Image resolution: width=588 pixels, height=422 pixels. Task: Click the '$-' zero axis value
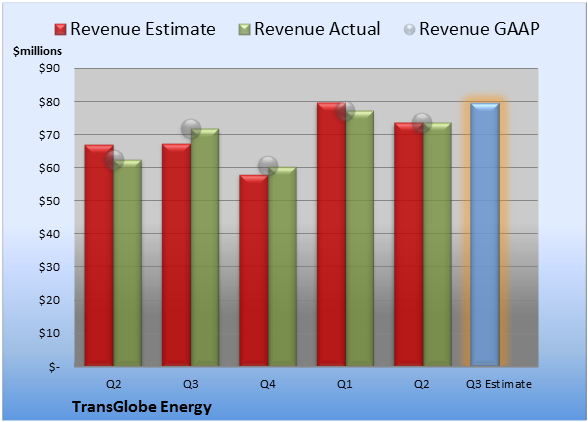pyautogui.click(x=54, y=366)
